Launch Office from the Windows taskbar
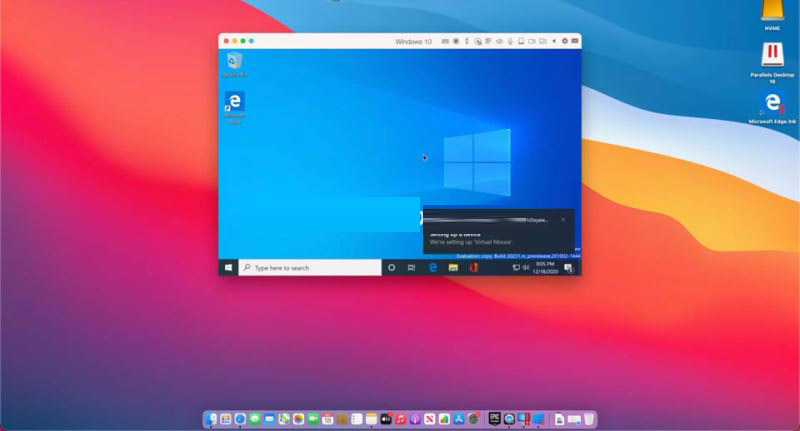Image resolution: width=800 pixels, height=431 pixels. [473, 268]
